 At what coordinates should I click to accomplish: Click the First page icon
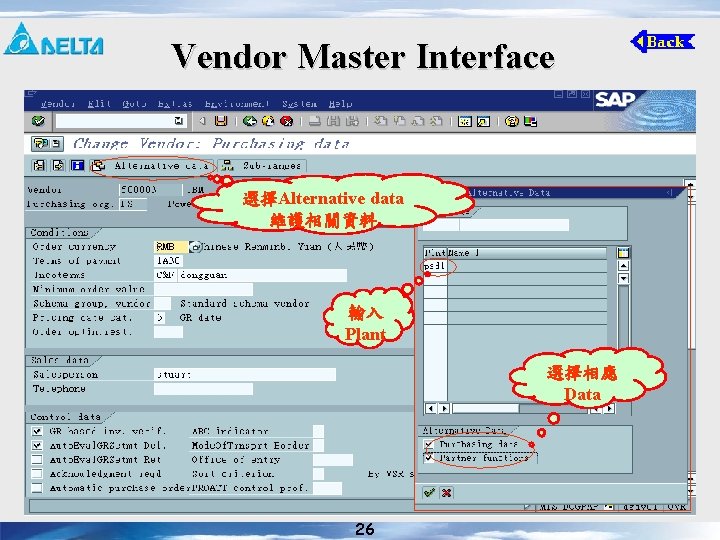380,121
